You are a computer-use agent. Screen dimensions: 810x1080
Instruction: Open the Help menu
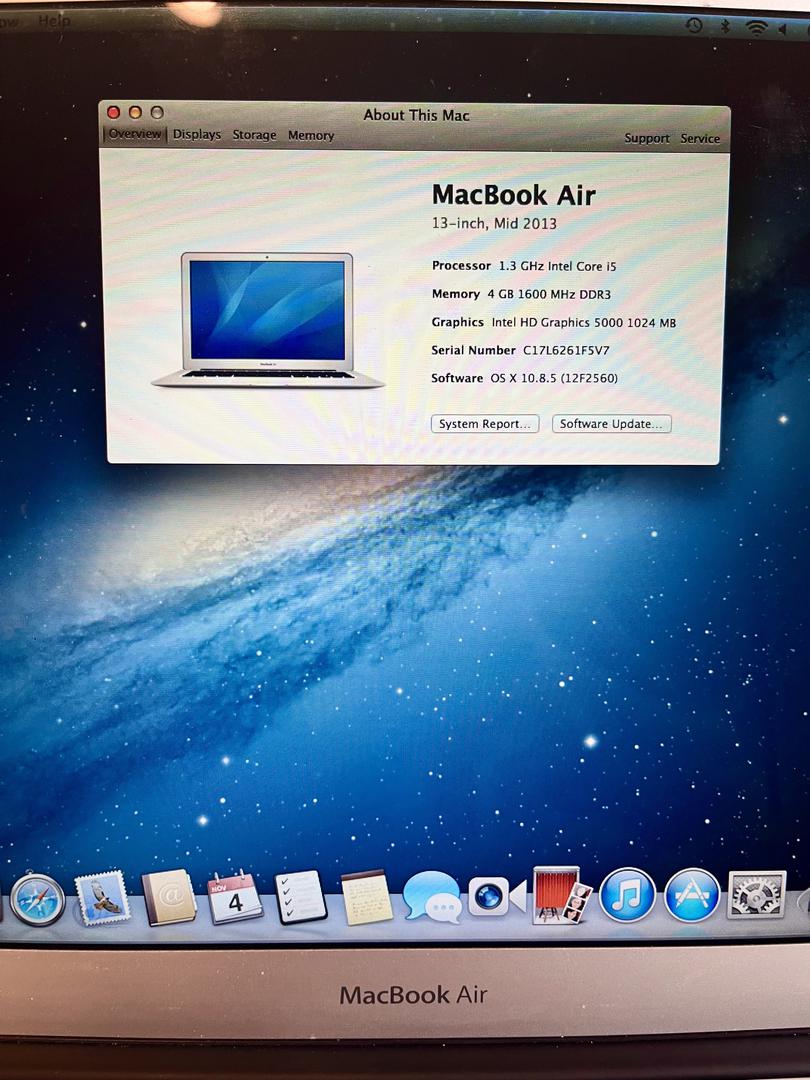[x=54, y=21]
